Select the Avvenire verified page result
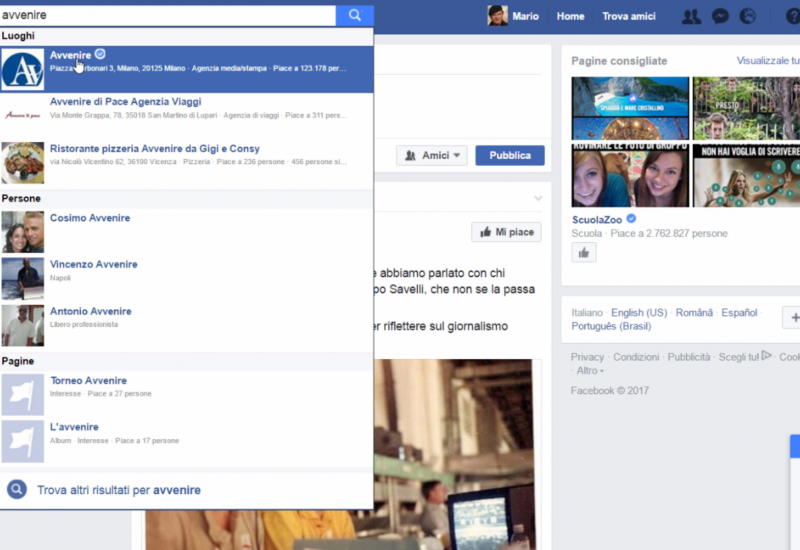Viewport: 800px width, 550px height. click(x=187, y=69)
